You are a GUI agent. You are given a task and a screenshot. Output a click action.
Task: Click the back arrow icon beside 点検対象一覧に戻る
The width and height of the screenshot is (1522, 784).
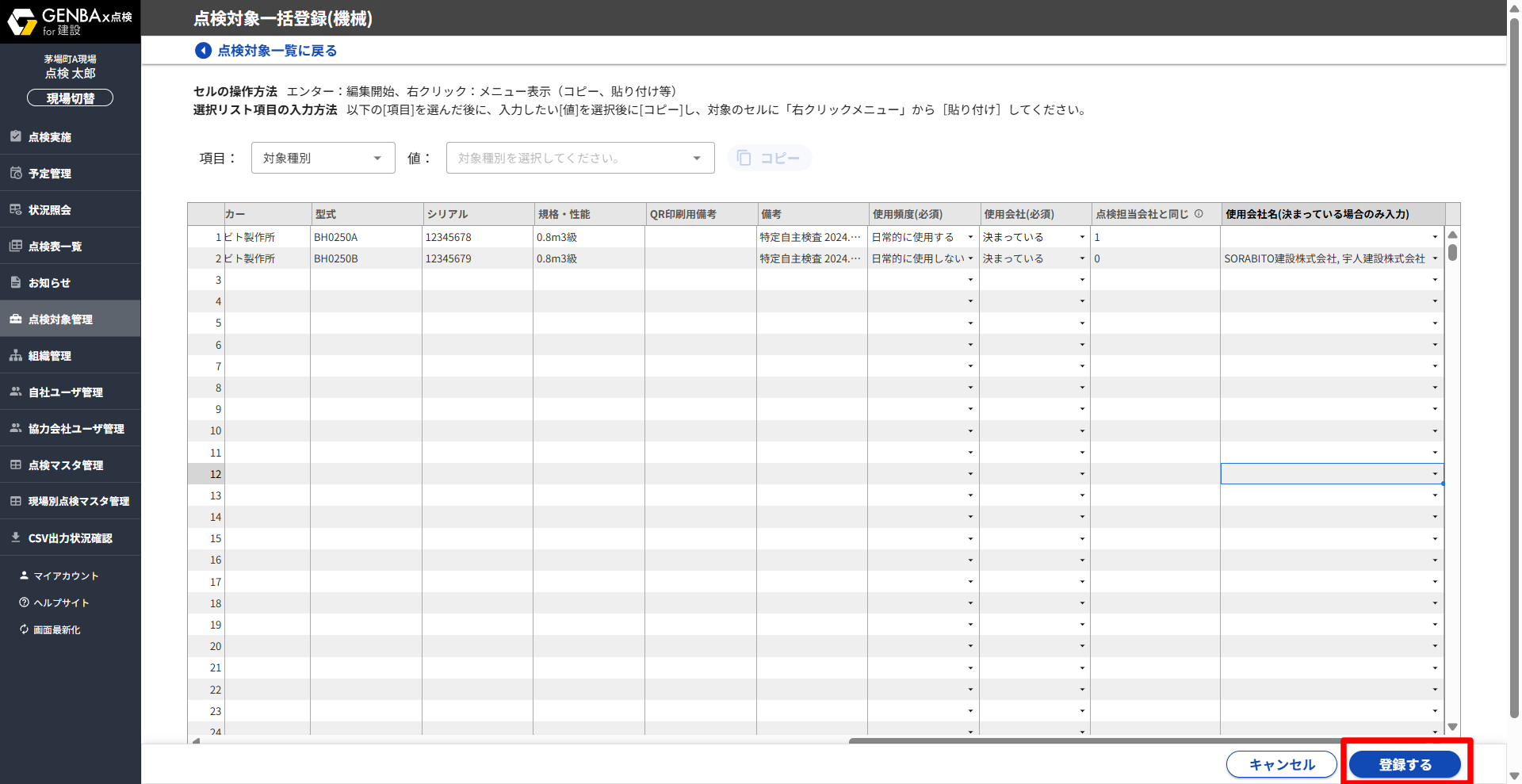pos(203,51)
